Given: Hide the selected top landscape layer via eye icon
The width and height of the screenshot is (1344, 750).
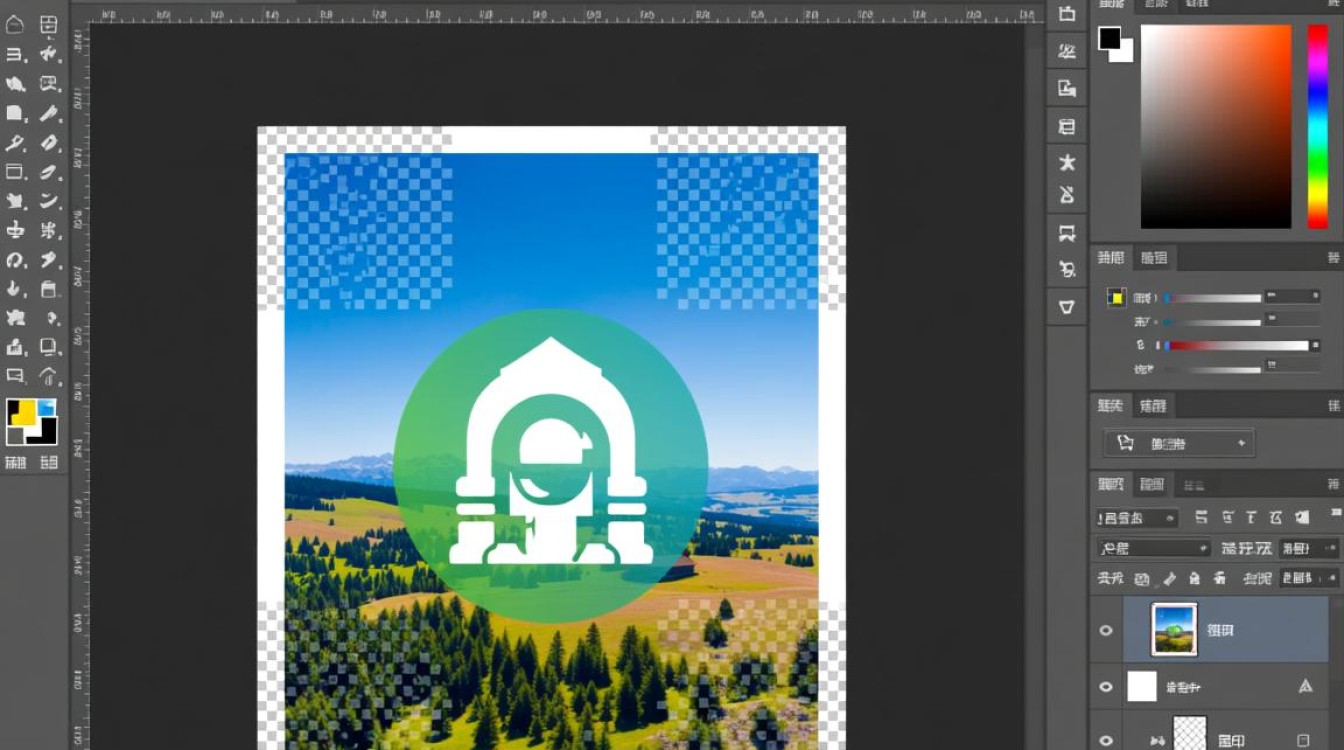Looking at the screenshot, I should point(1106,631).
